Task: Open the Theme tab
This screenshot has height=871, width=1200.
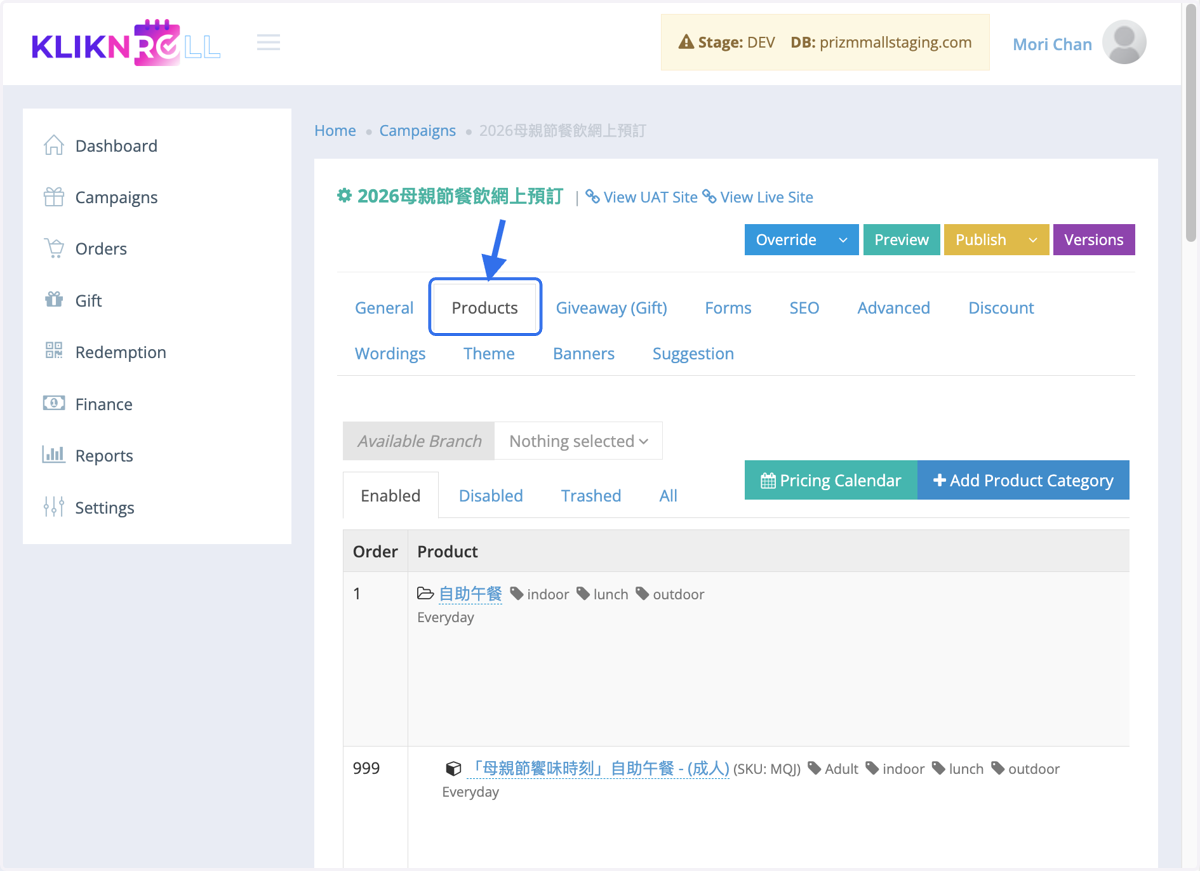Action: [489, 353]
